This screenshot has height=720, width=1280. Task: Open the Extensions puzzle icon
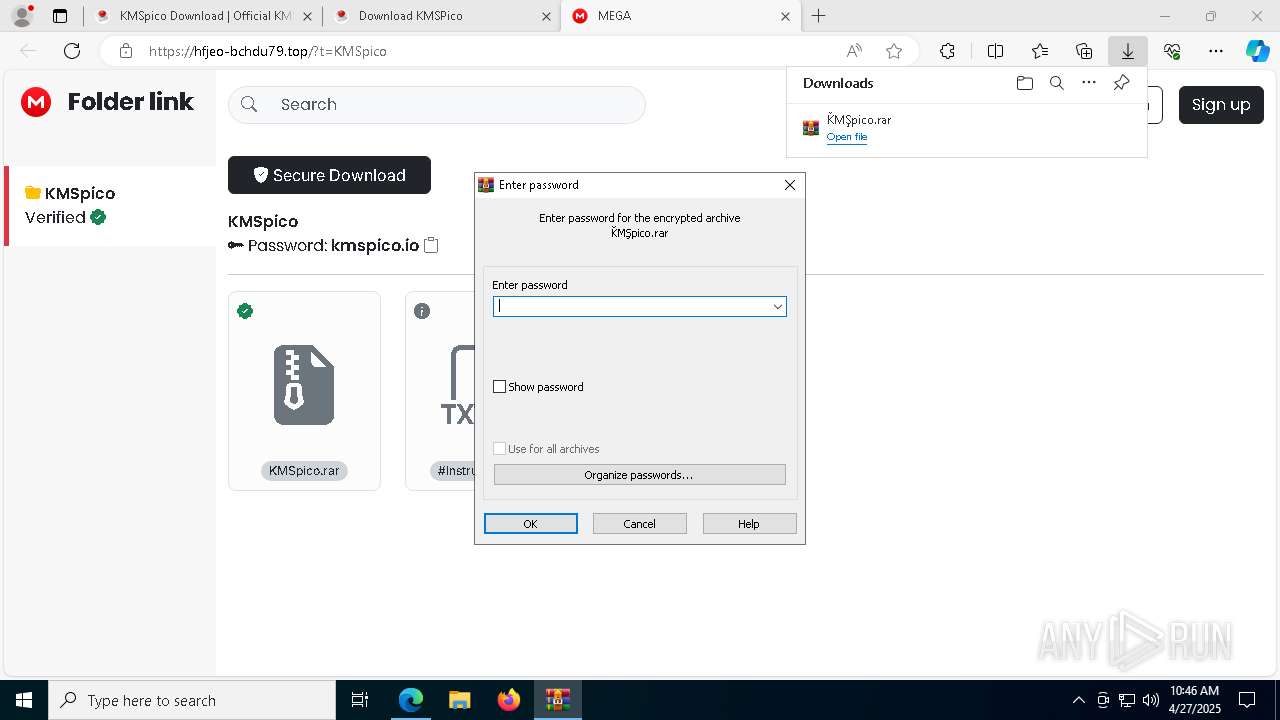click(x=947, y=51)
